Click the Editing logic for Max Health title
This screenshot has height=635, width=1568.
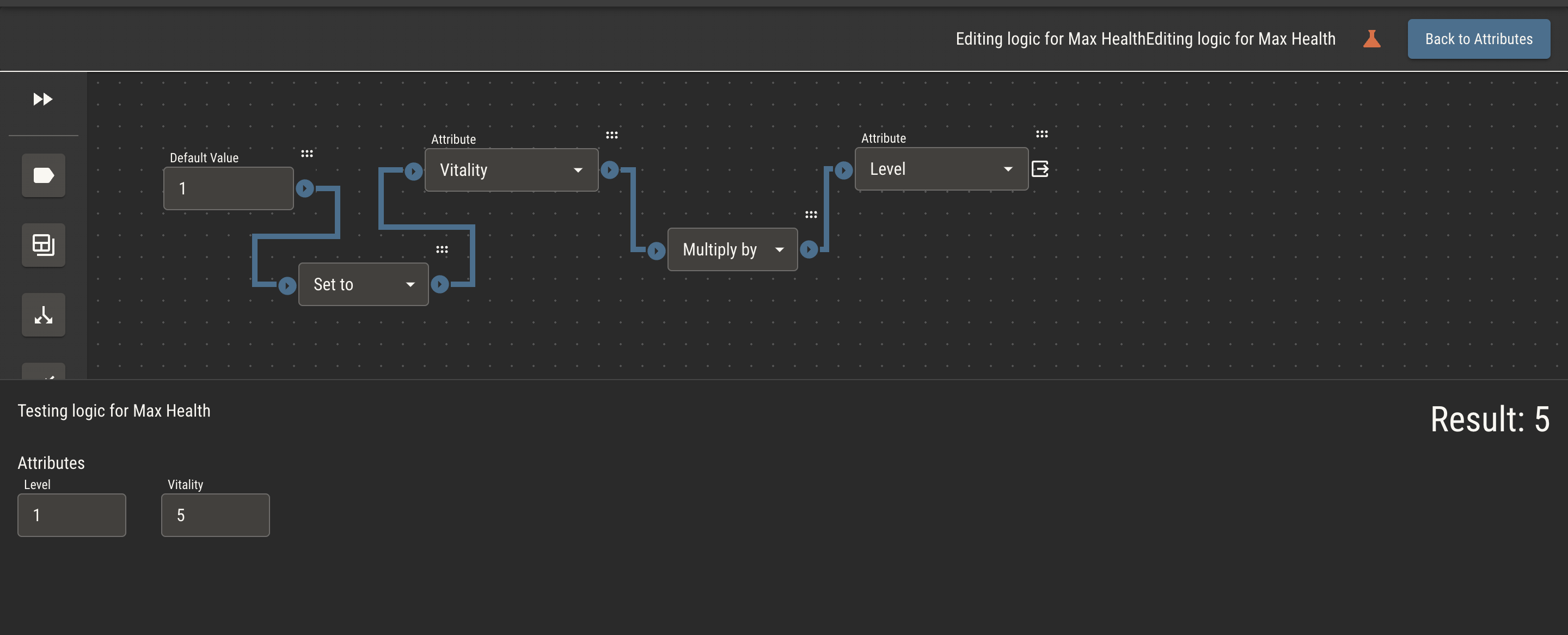click(1145, 39)
